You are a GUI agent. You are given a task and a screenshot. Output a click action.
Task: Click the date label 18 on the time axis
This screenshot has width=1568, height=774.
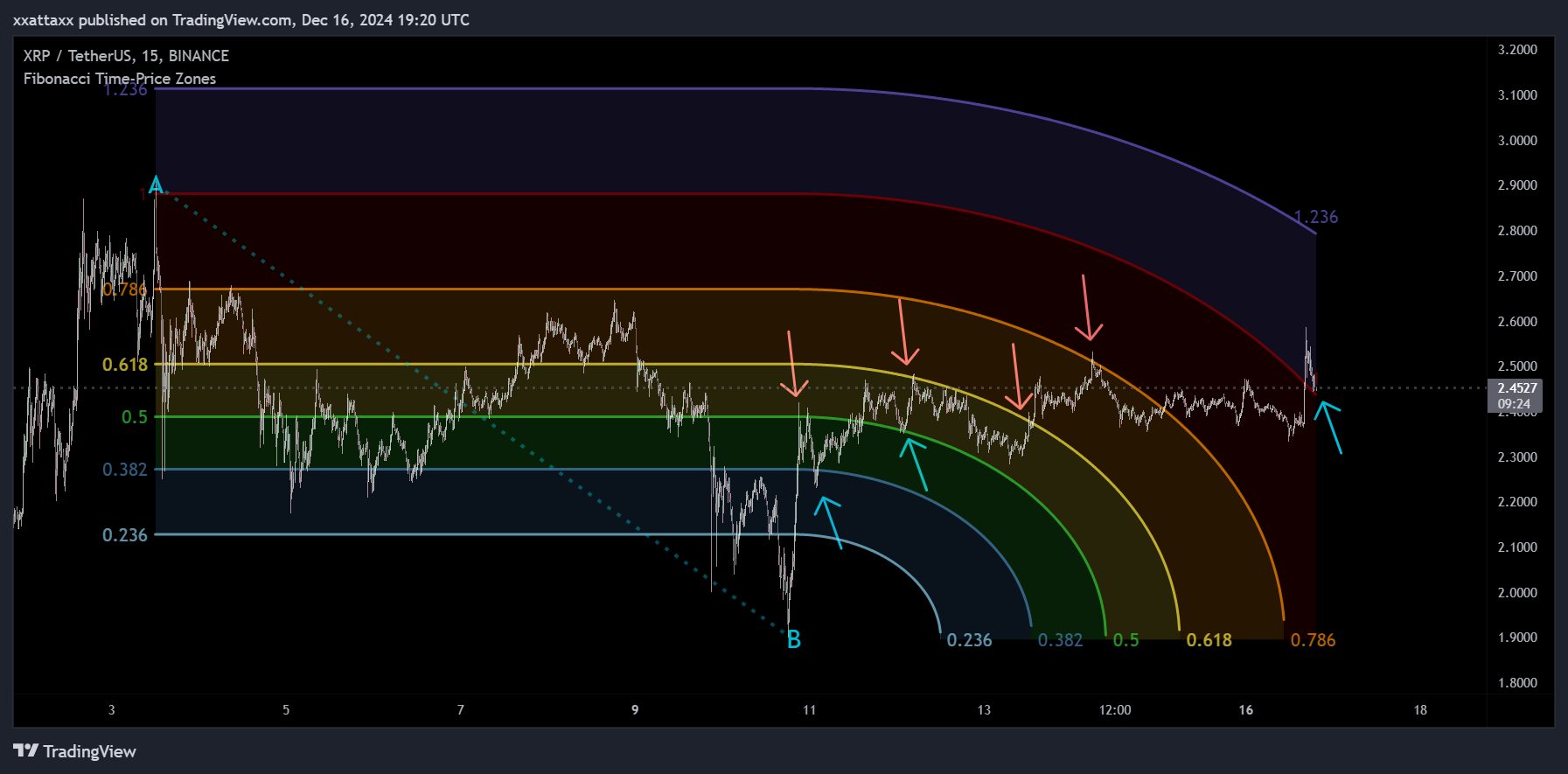(x=1420, y=710)
